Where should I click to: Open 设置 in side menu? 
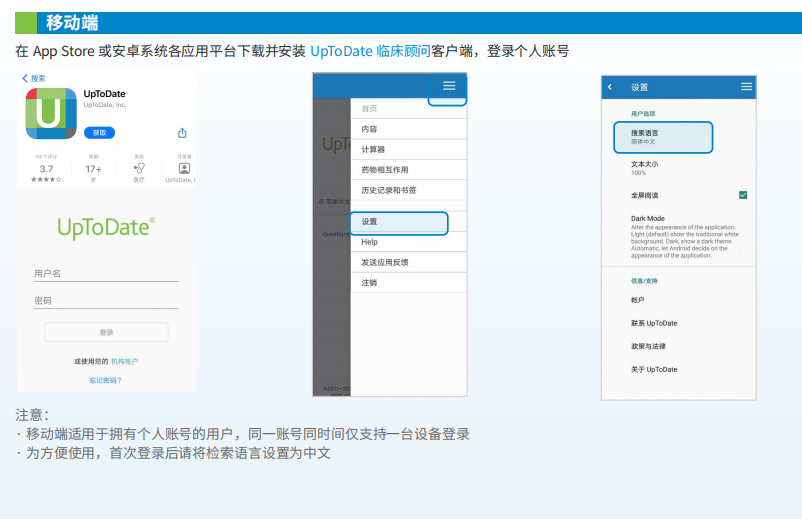pos(399,222)
